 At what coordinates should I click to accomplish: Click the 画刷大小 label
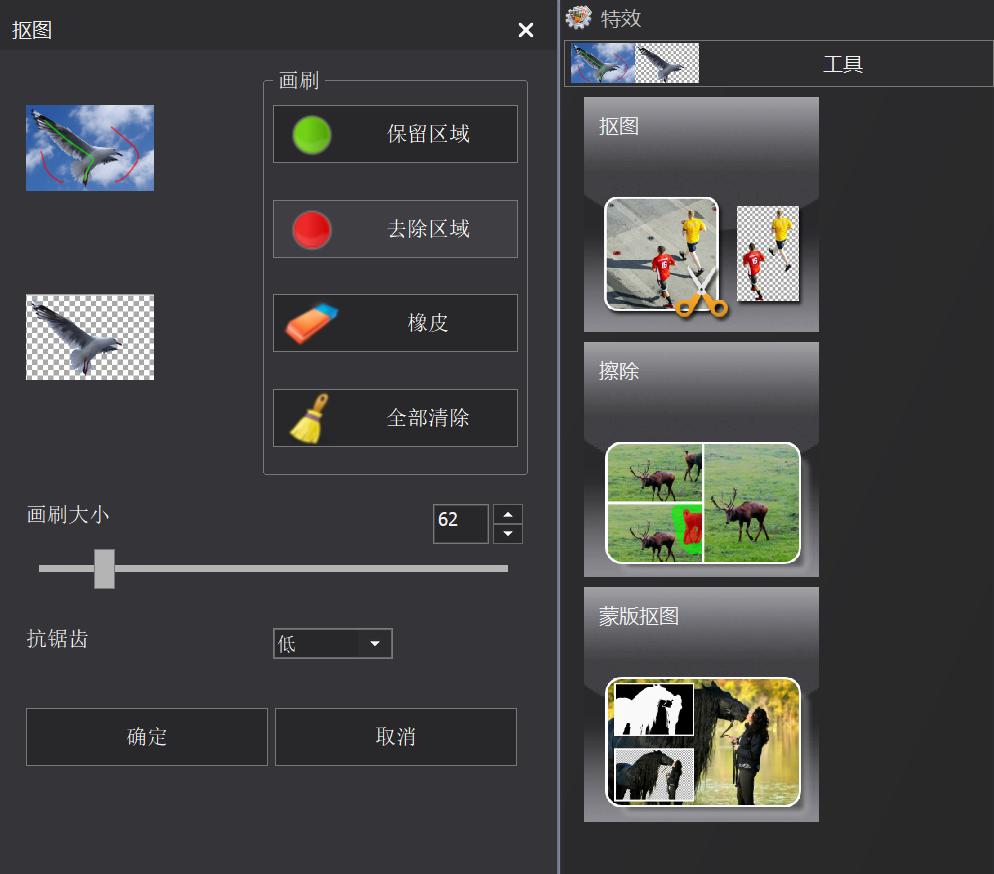[68, 514]
